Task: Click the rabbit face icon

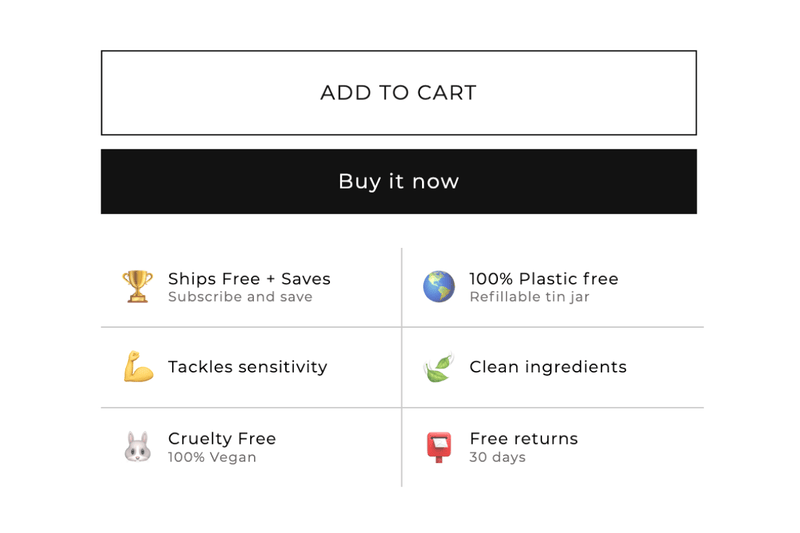Action: [137, 447]
